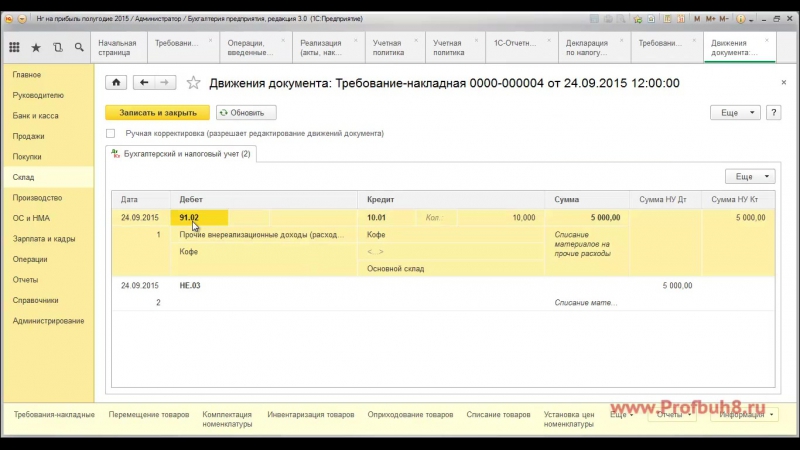The image size is (800, 450).
Task: Open Комплектация номенклатуры link
Action: click(x=227, y=419)
